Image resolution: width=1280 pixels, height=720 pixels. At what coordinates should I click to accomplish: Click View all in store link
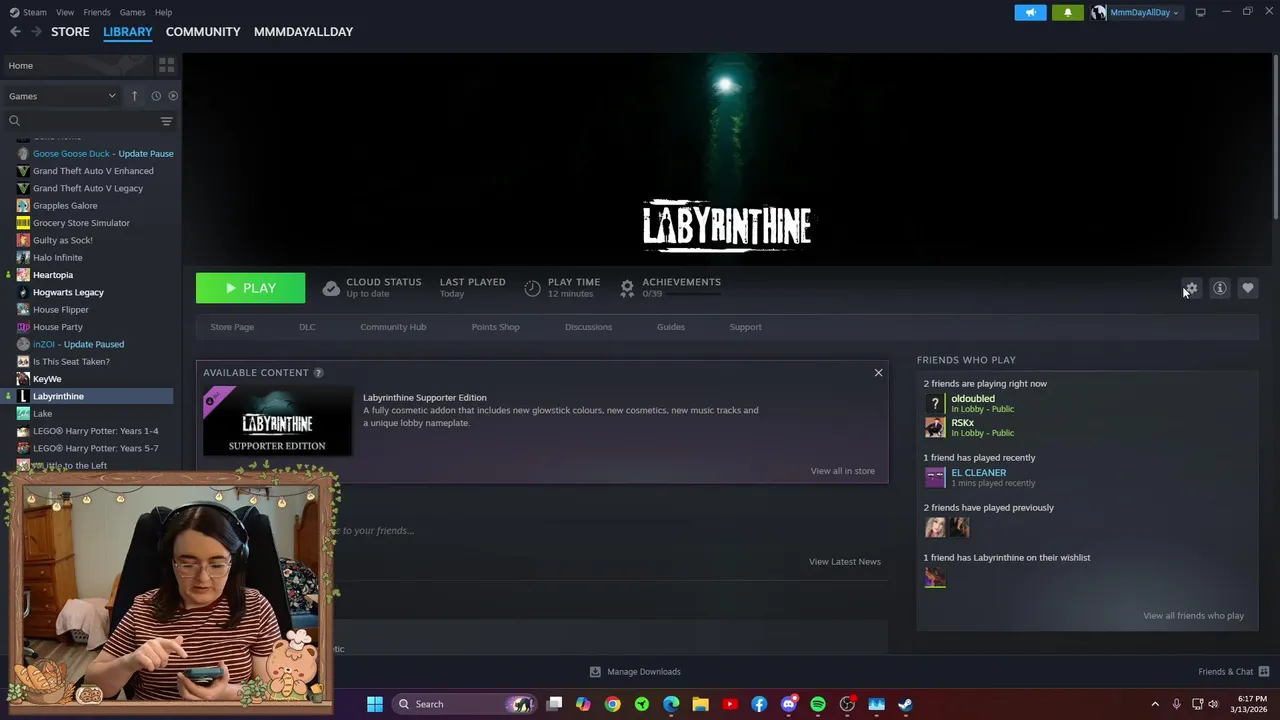coord(842,471)
